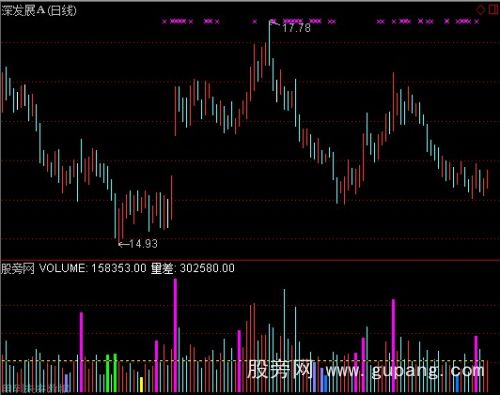500x395 pixels.
Task: Click the 股旁网 indicator name label
Action: click(18, 268)
